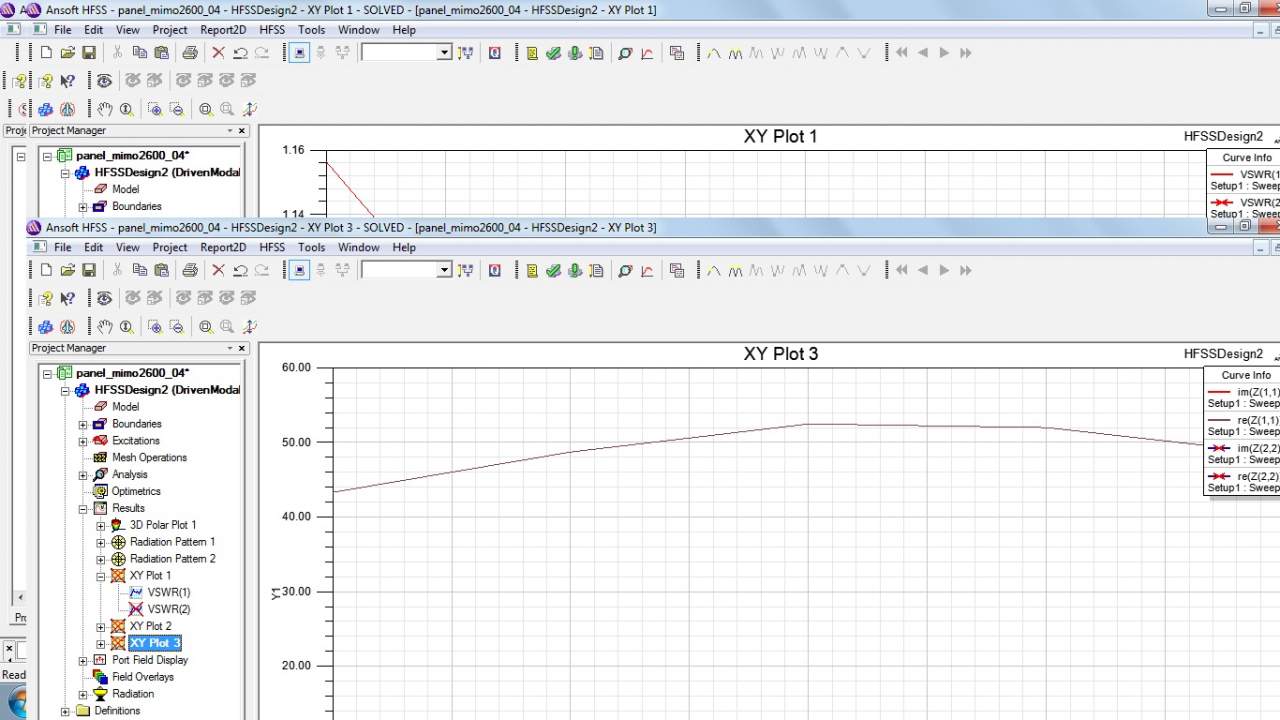The image size is (1280, 720).
Task: Collapse XY Plot 1 tree node
Action: coord(101,576)
